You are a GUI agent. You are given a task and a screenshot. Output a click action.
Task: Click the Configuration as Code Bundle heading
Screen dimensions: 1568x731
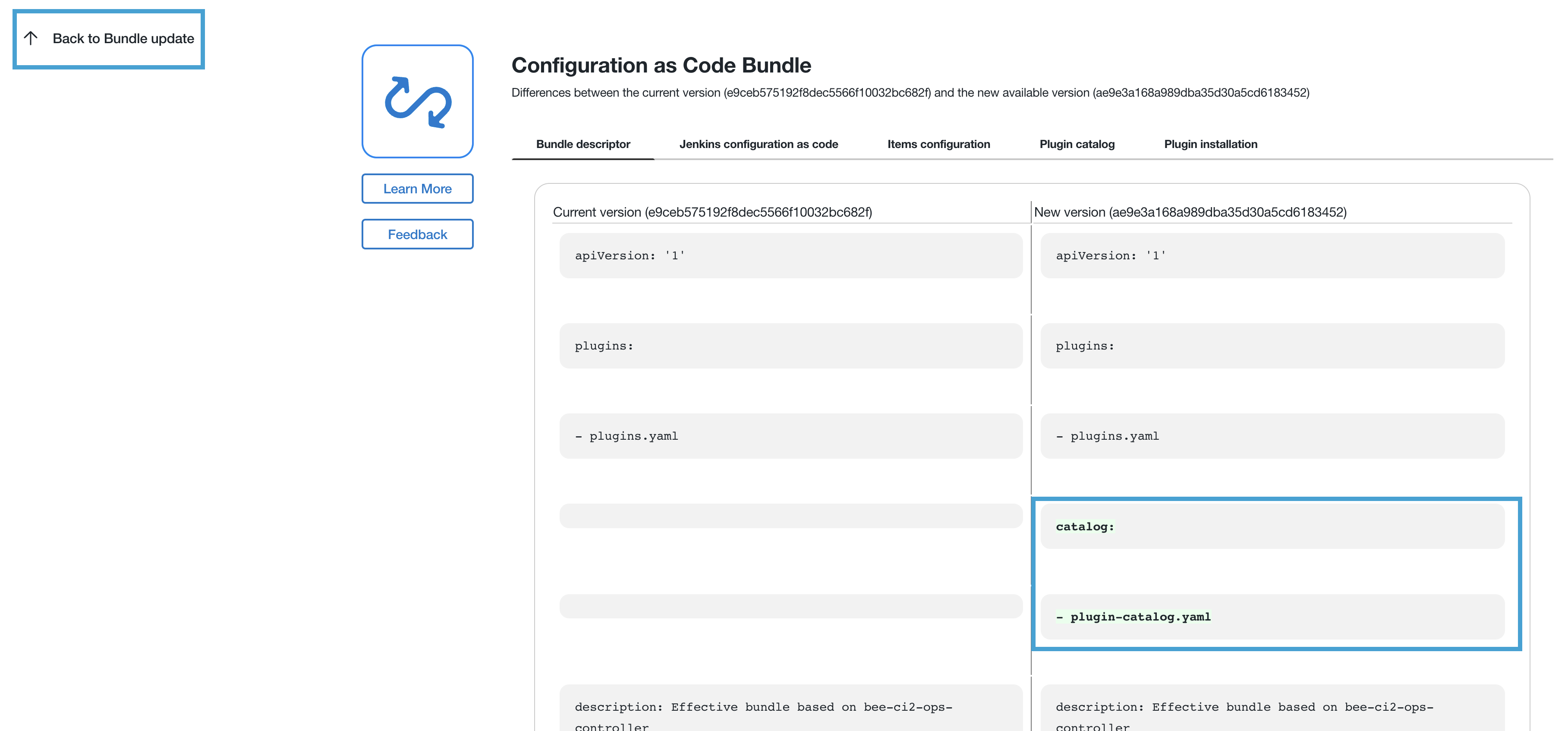(661, 65)
